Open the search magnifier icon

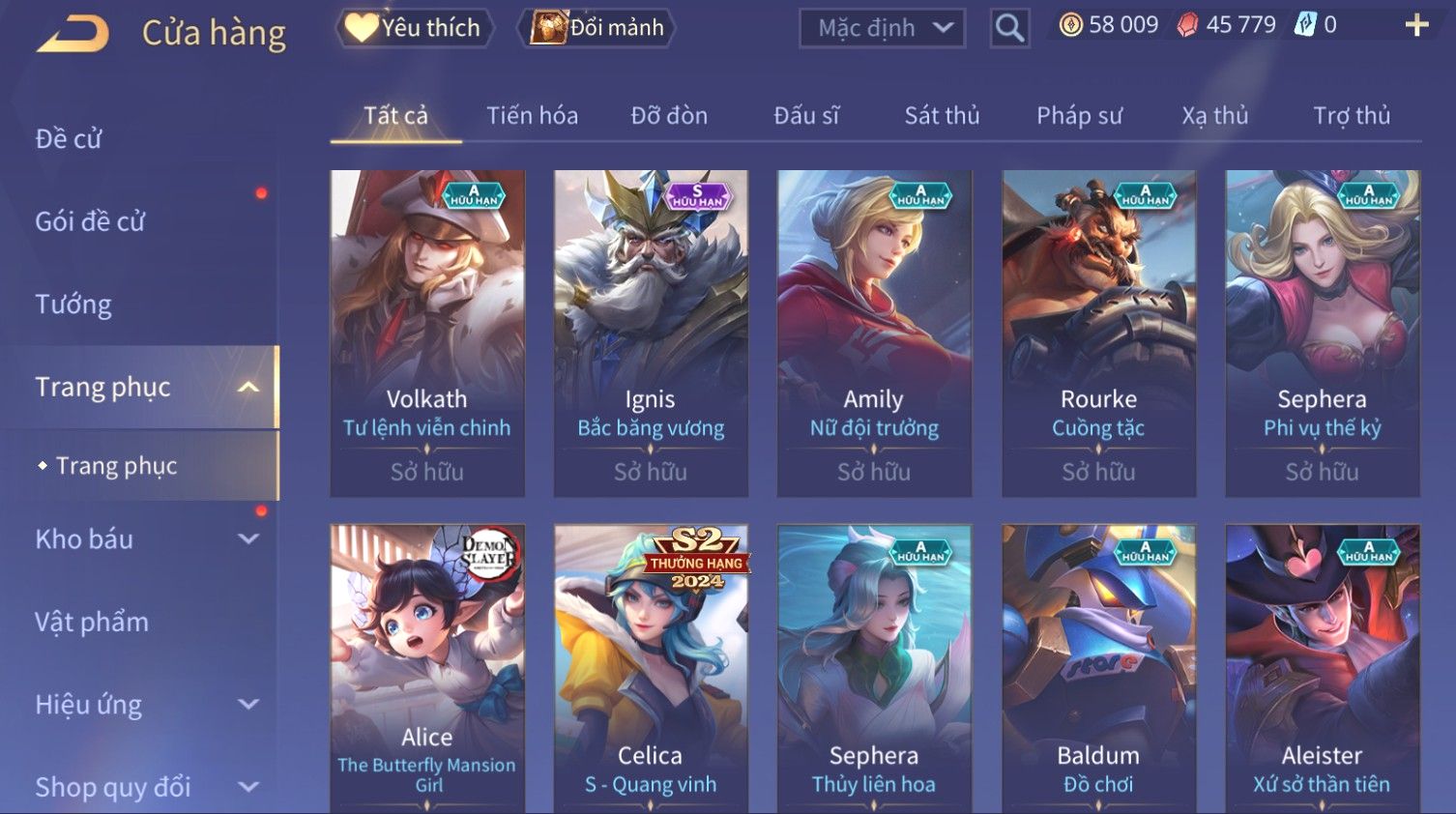coord(1009,28)
